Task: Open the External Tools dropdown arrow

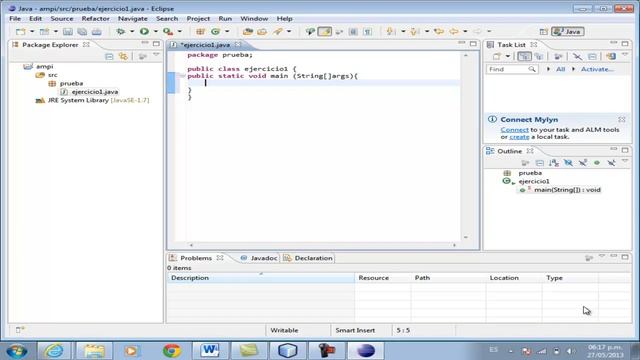Action: [x=180, y=31]
